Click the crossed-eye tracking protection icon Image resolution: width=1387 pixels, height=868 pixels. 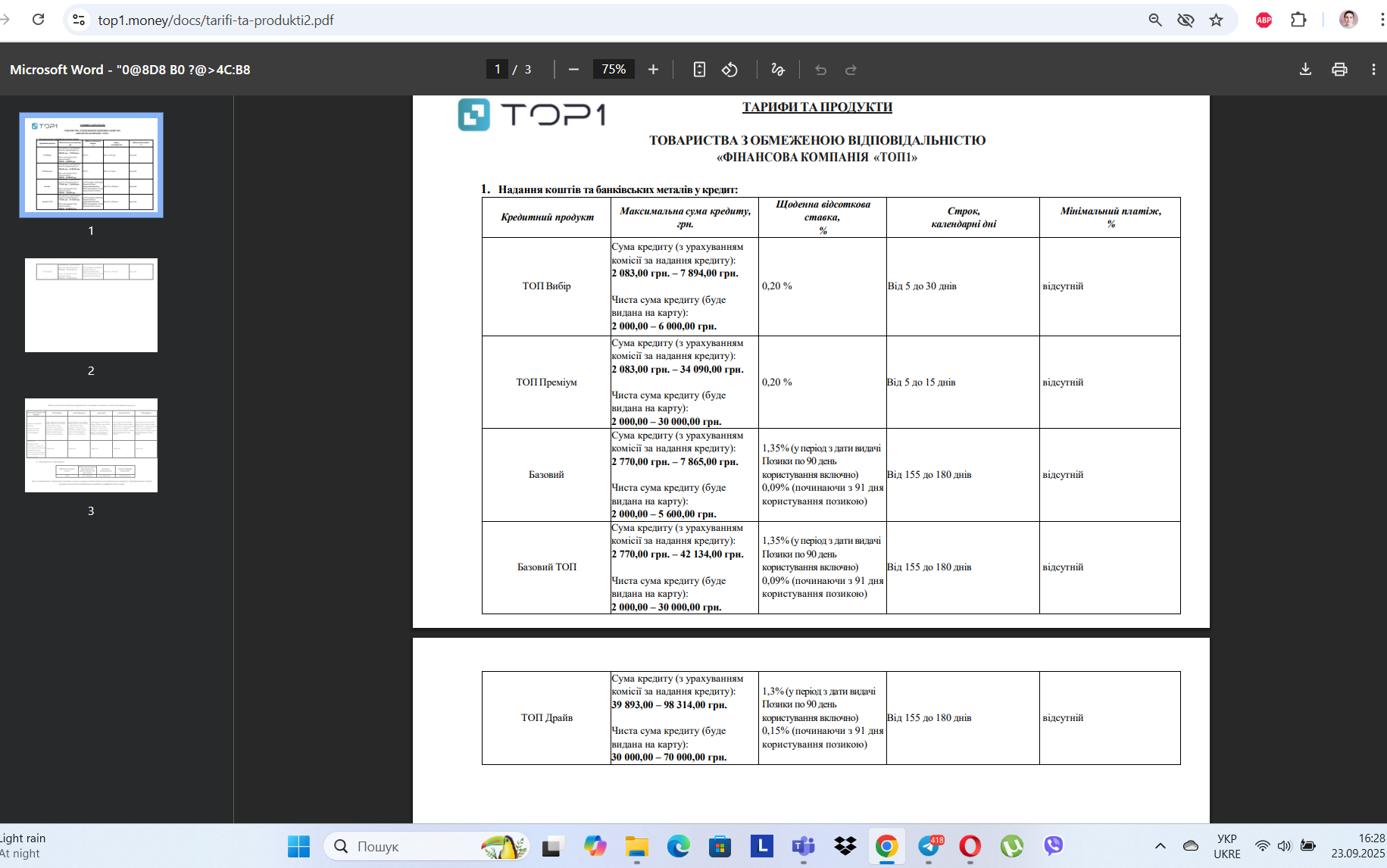click(1186, 20)
